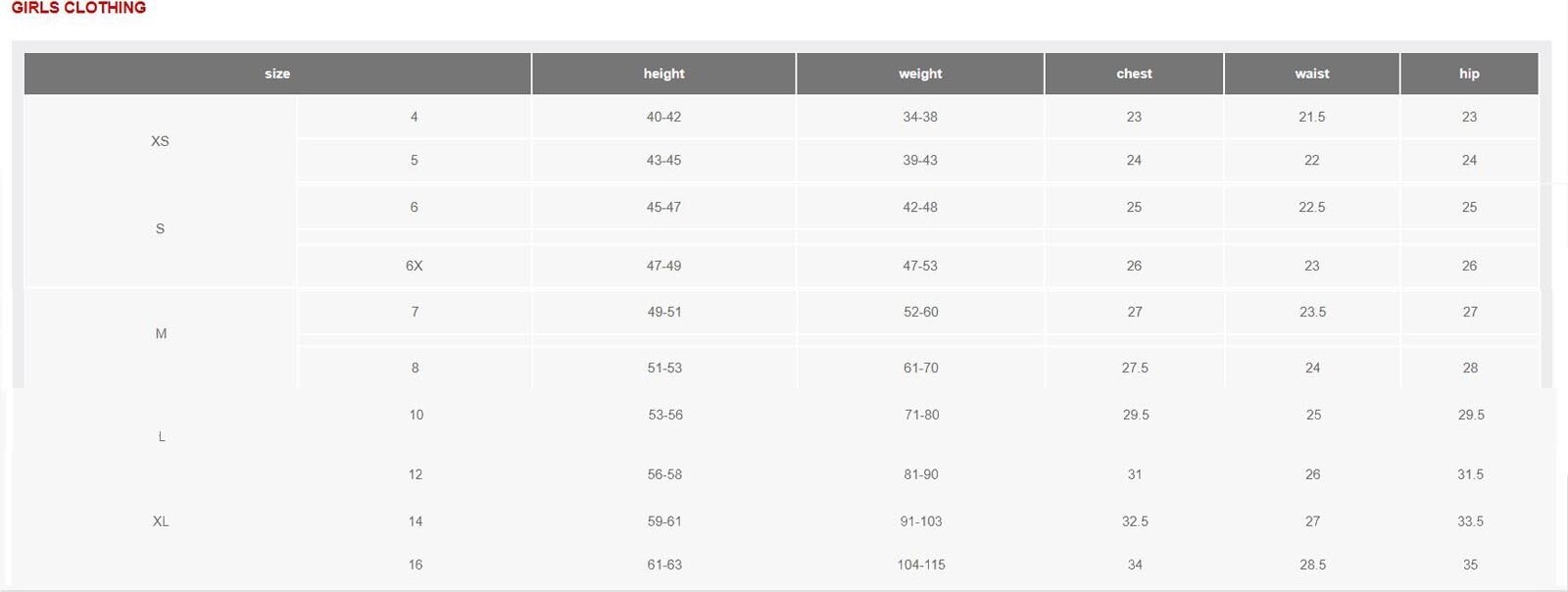This screenshot has height=592, width=1568.
Task: Click the chest column header
Action: coord(1134,74)
